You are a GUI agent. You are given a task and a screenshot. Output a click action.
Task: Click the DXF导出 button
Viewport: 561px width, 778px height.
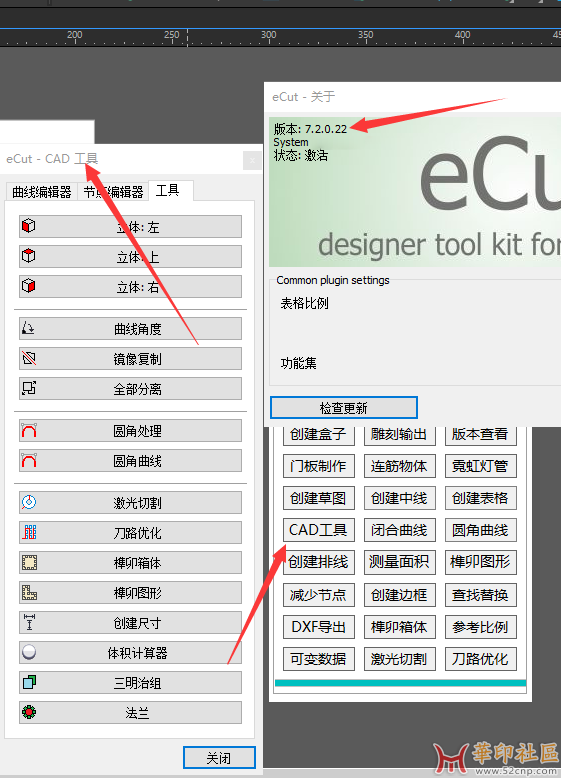318,627
